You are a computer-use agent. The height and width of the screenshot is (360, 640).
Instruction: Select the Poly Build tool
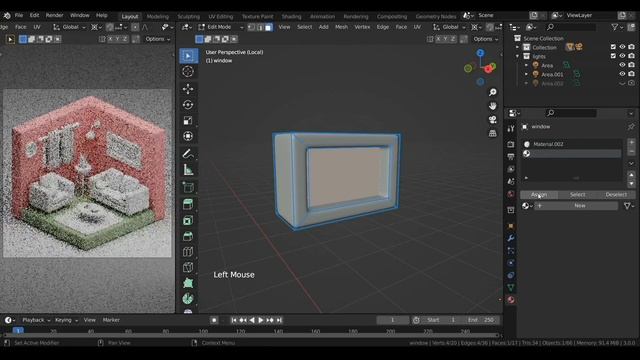pyautogui.click(x=188, y=283)
